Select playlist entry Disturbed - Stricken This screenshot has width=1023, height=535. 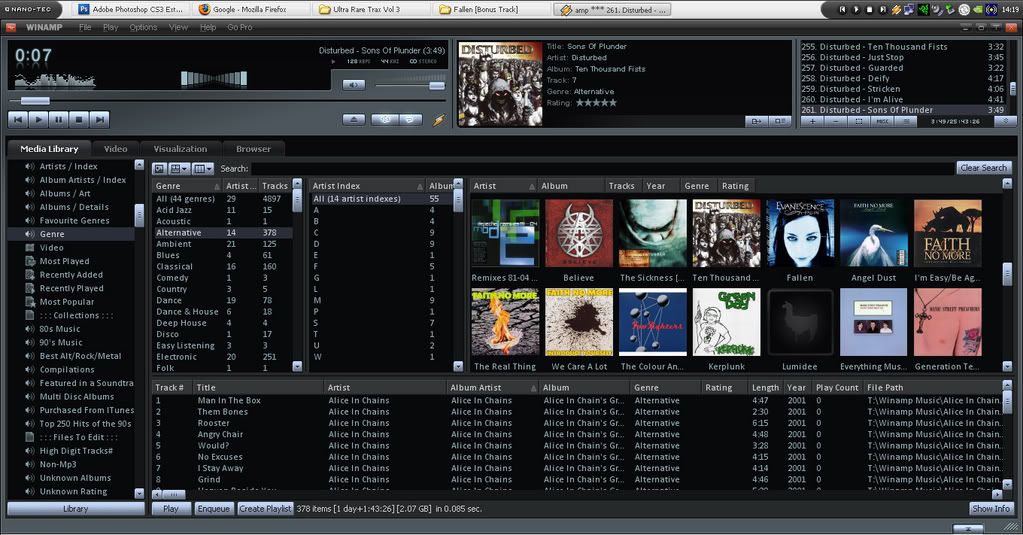[902, 89]
